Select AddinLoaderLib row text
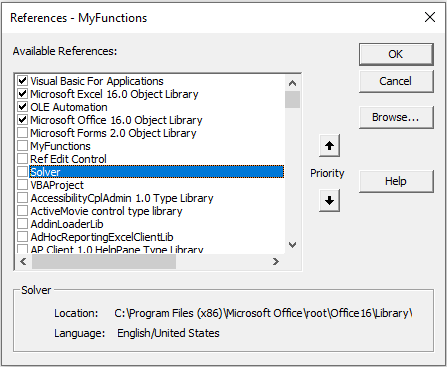Viewport: 447px width, 367px height. click(67, 224)
